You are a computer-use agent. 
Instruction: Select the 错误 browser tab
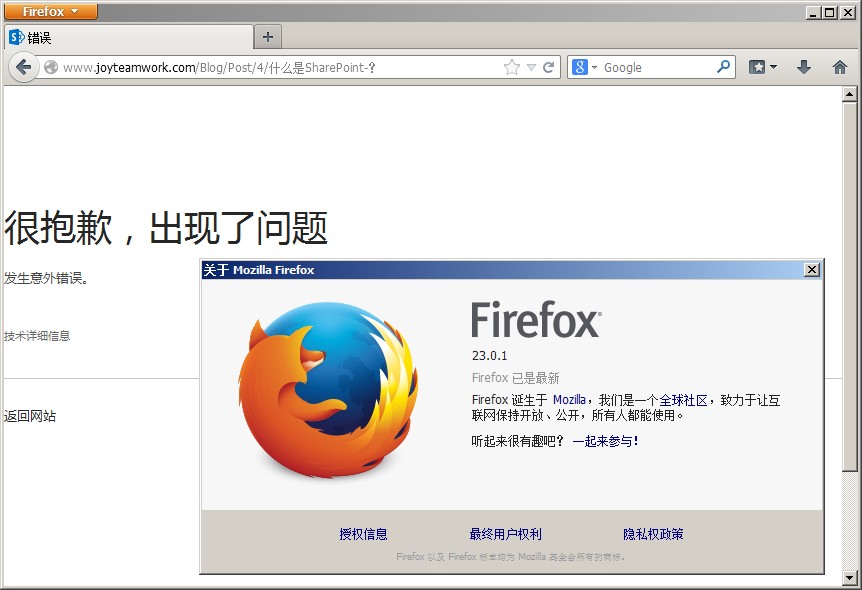point(129,37)
